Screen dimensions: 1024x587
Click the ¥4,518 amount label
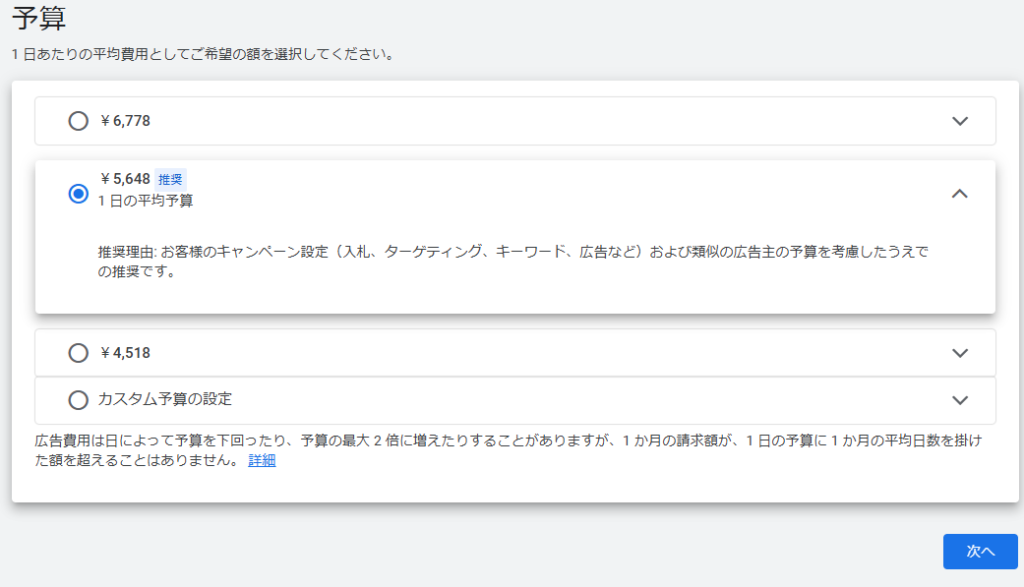(125, 353)
